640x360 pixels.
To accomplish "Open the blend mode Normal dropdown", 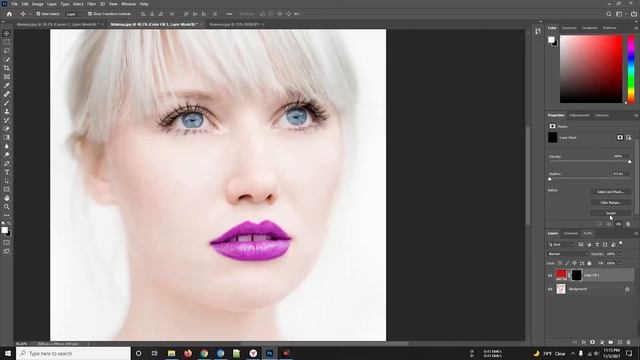I will (567, 254).
